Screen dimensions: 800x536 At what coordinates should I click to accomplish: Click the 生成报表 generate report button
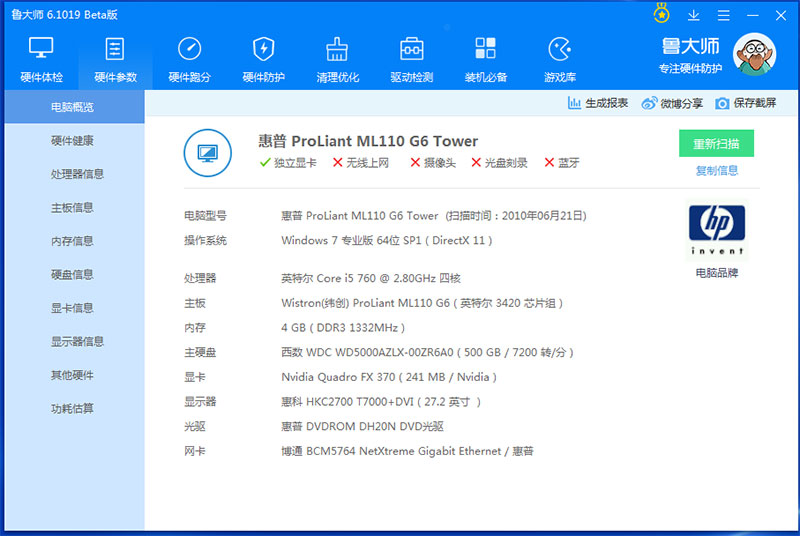point(597,103)
